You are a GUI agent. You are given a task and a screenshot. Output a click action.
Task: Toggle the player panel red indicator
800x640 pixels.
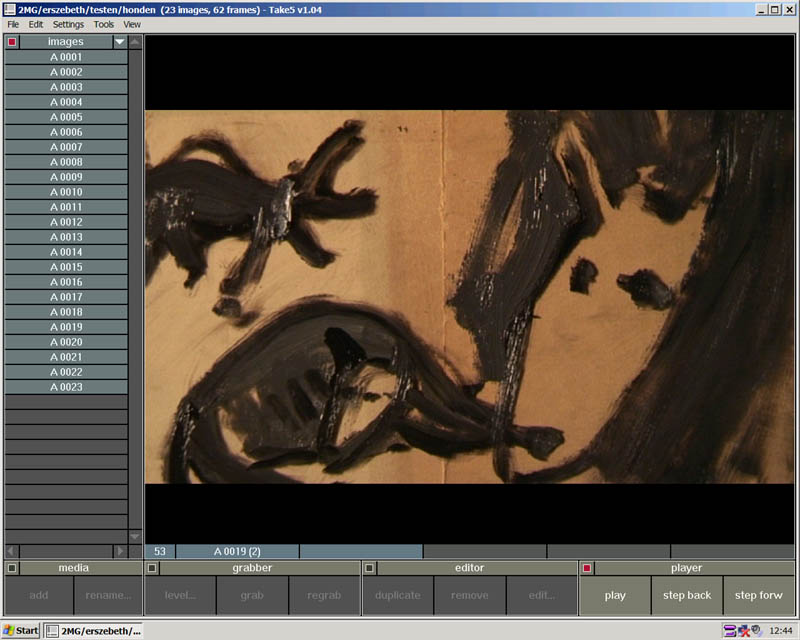coord(586,568)
